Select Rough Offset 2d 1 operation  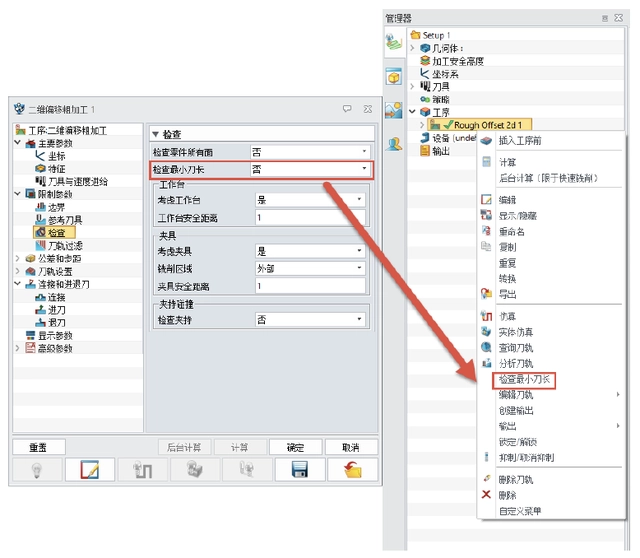point(480,124)
